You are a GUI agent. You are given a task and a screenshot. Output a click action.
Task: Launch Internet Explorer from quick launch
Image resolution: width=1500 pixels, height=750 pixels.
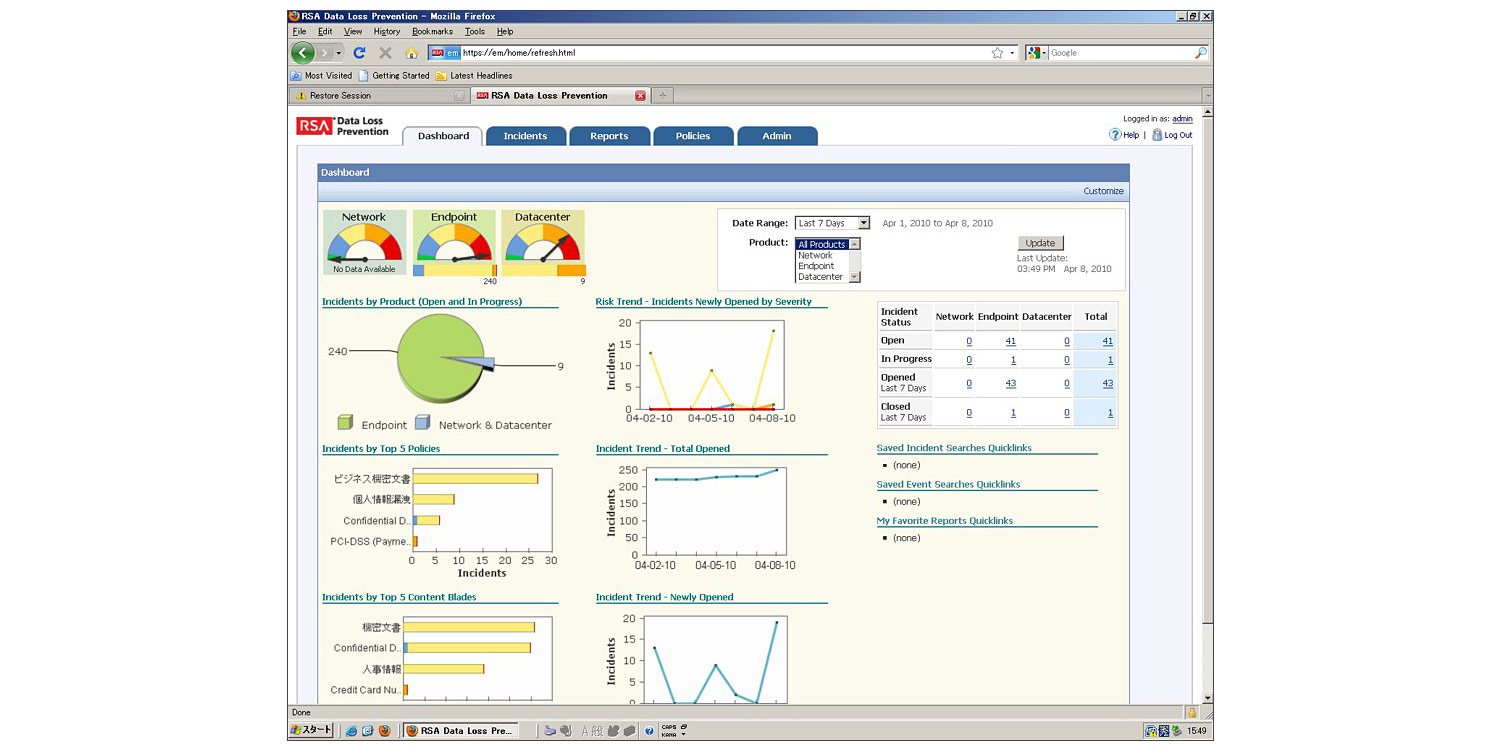pyautogui.click(x=351, y=731)
